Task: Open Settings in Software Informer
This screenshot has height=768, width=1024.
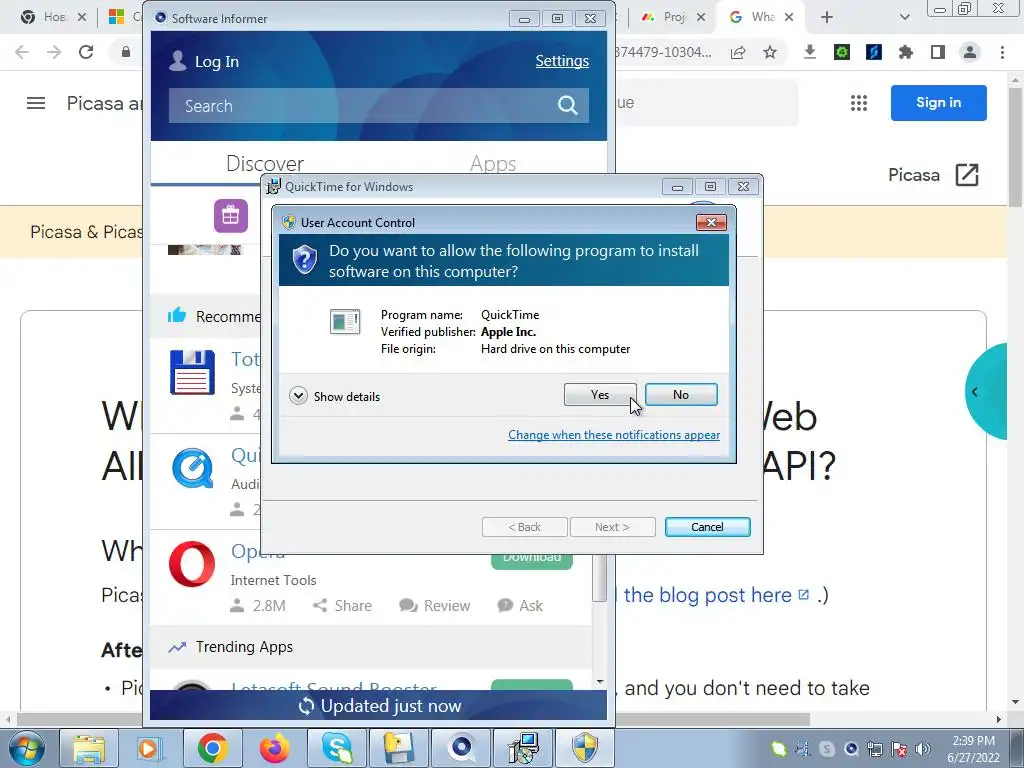Action: coord(562,61)
